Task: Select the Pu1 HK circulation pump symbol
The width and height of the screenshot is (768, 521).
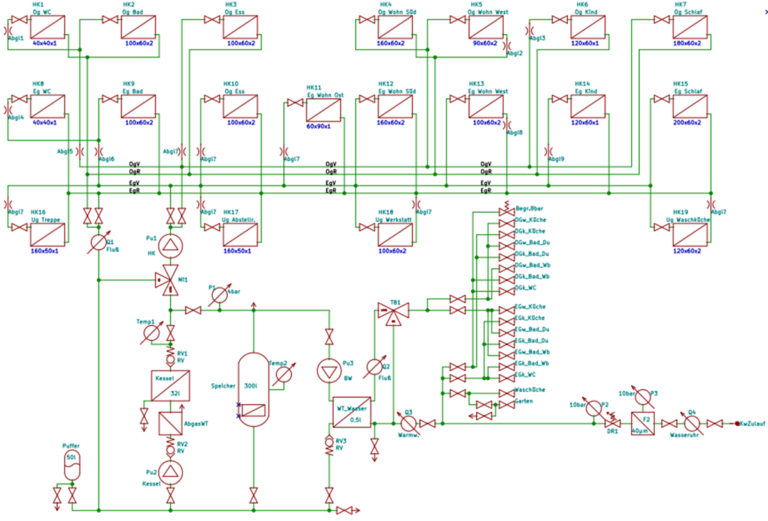Action: [x=170, y=246]
